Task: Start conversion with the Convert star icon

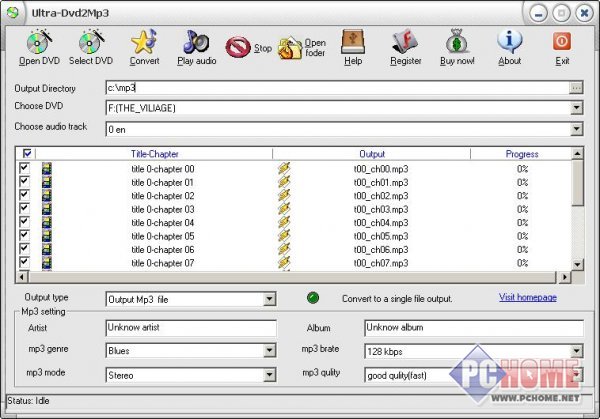Action: [x=144, y=41]
